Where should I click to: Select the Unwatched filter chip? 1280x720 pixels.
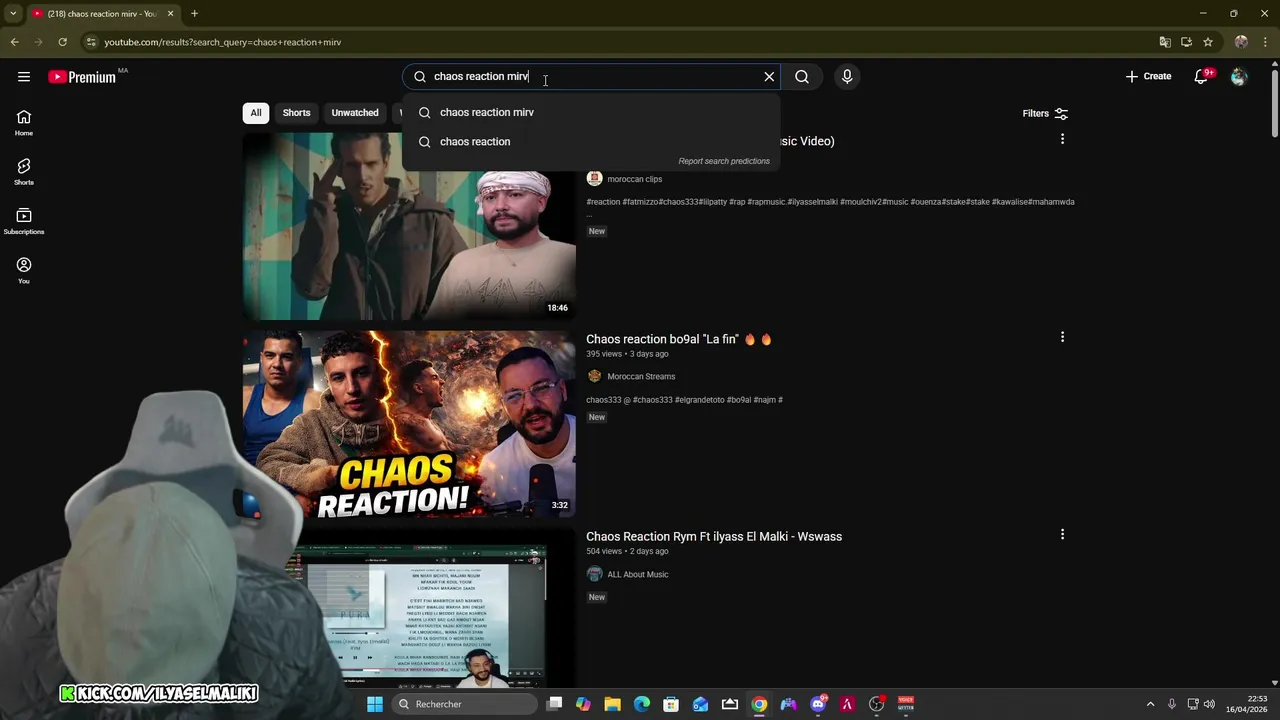tap(355, 113)
